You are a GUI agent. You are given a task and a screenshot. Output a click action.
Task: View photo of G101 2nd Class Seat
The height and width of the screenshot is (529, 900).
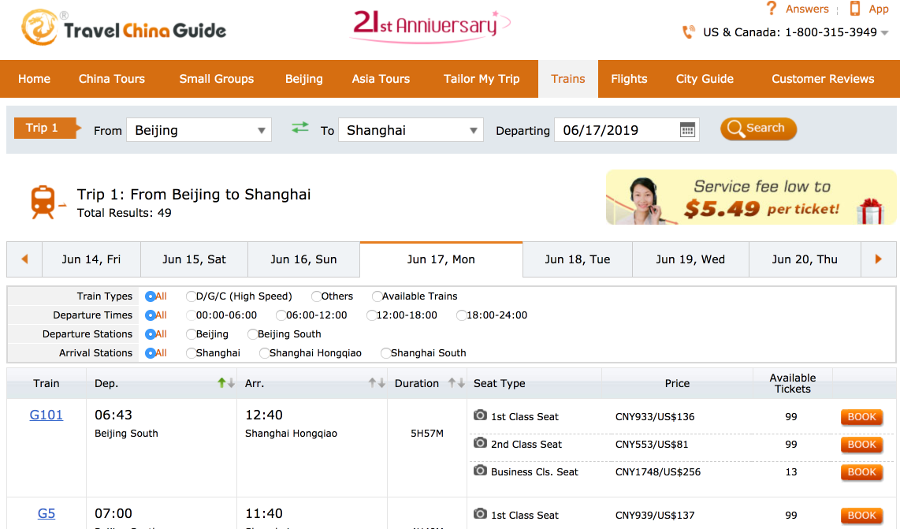480,443
